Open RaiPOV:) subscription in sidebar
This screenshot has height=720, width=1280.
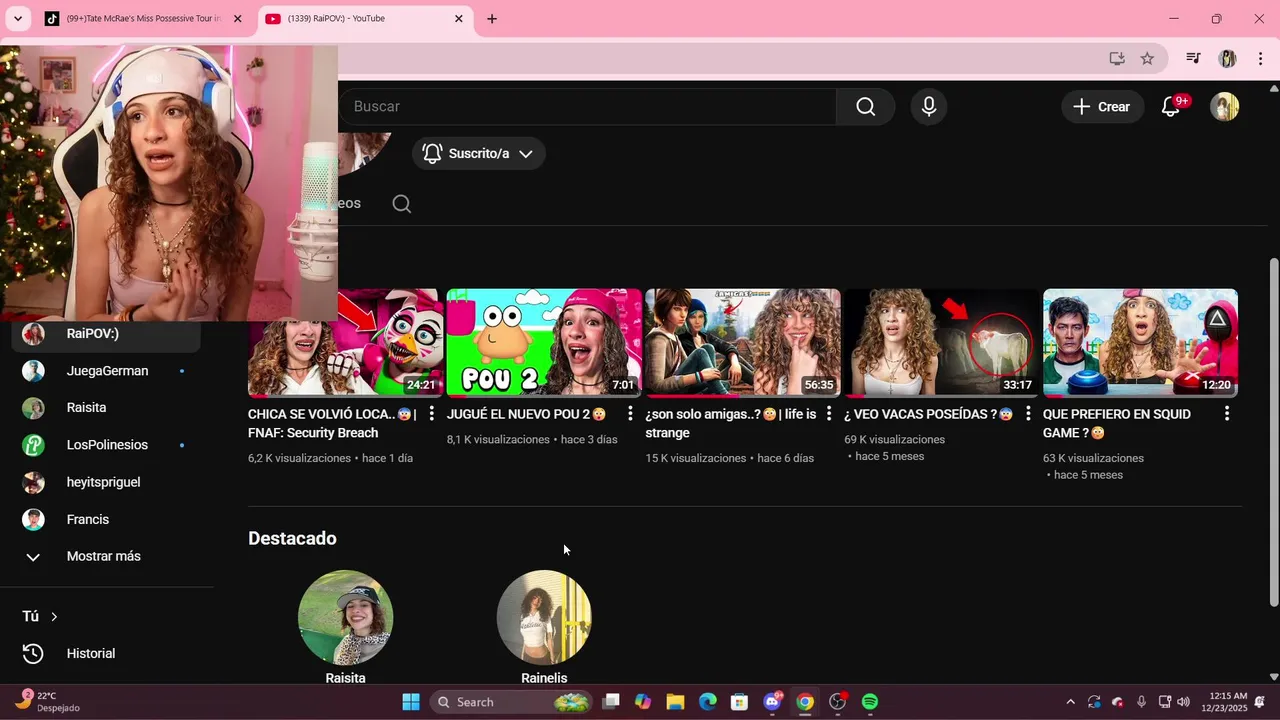click(107, 333)
